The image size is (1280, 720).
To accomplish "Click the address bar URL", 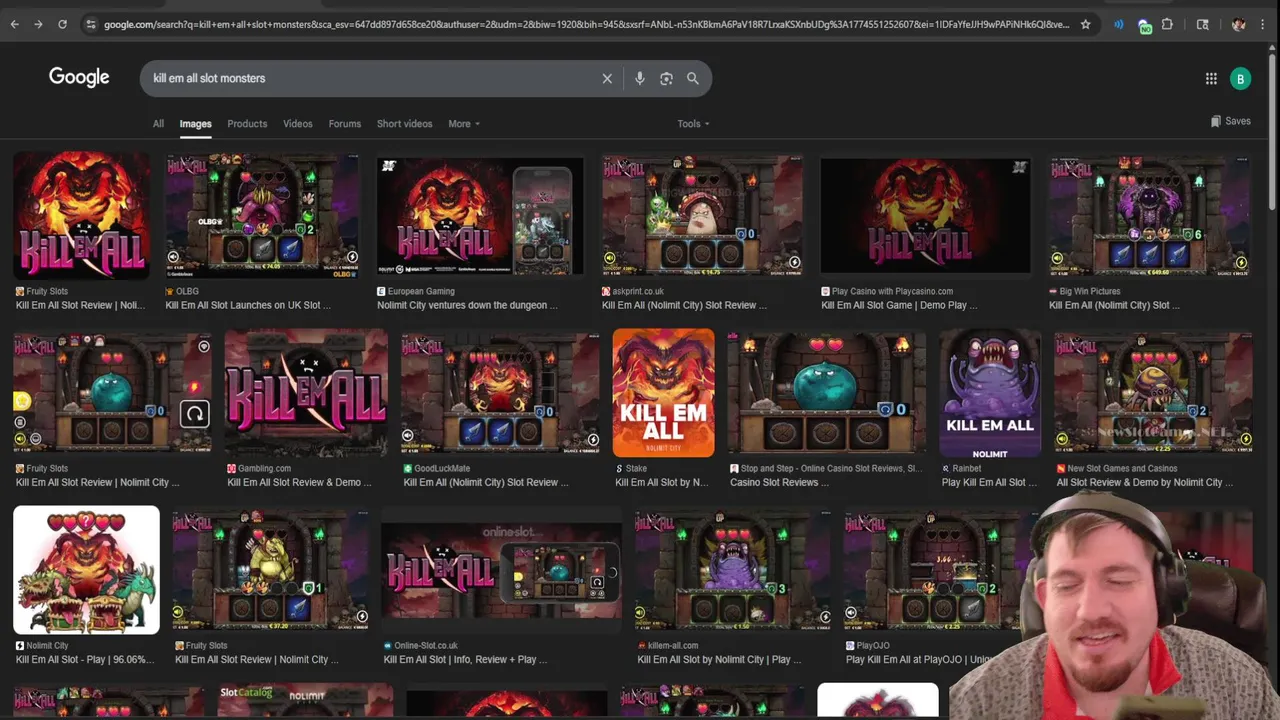I will pos(586,24).
